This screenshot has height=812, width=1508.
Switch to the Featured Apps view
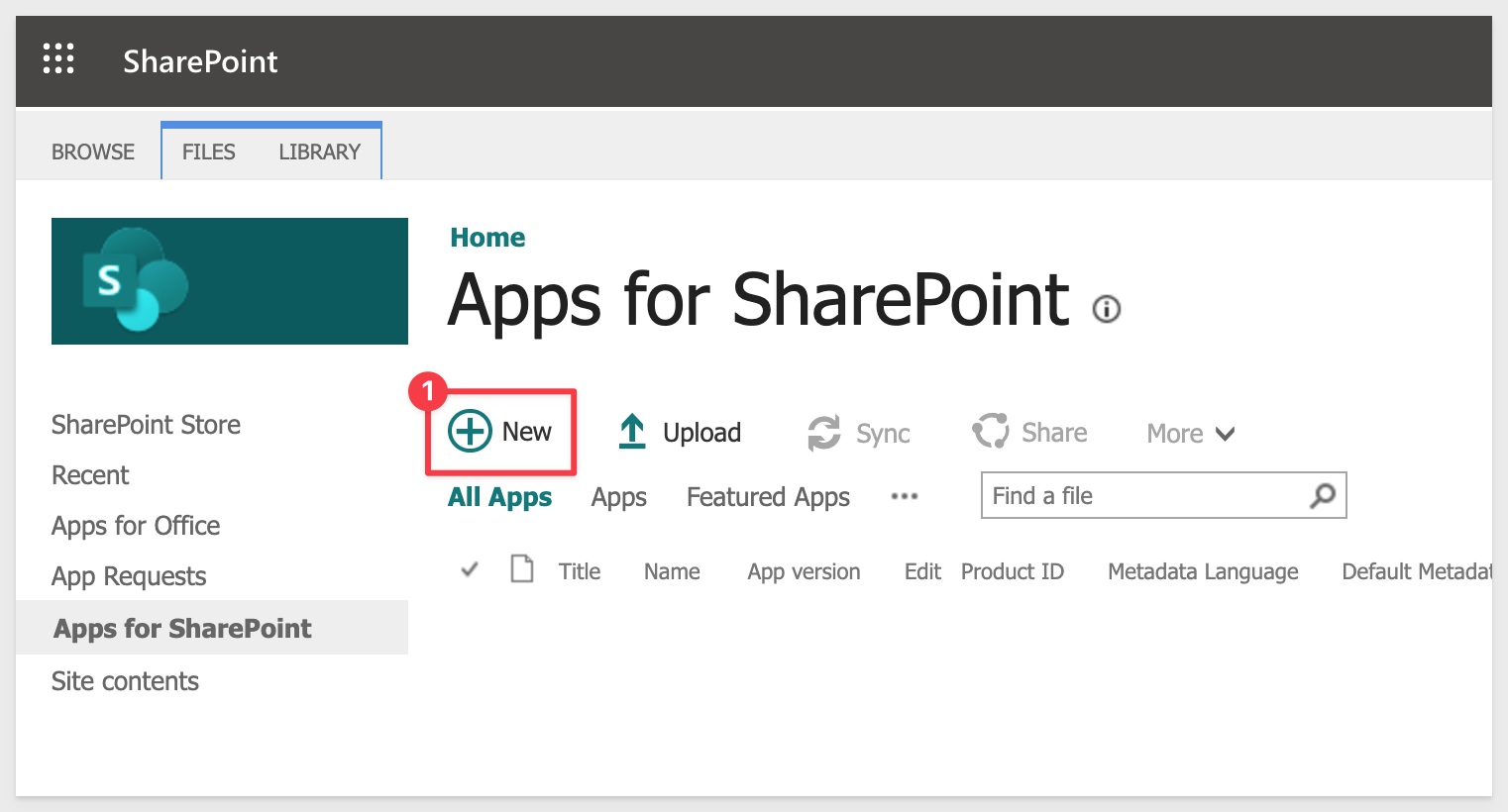click(x=768, y=497)
